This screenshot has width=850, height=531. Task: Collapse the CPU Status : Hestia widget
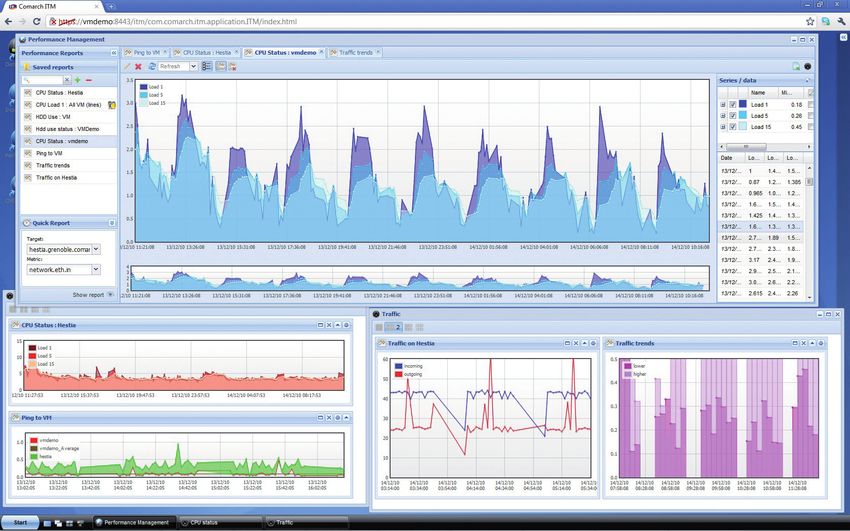pyautogui.click(x=337, y=325)
